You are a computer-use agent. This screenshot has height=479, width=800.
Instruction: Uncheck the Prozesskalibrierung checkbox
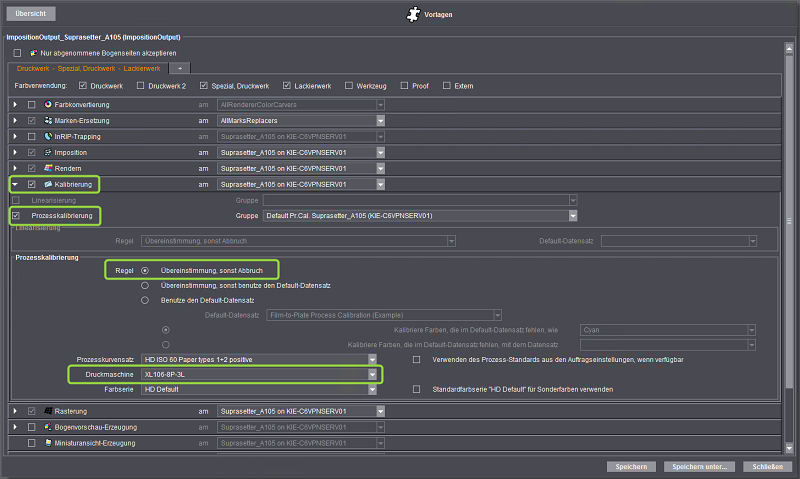(16, 215)
